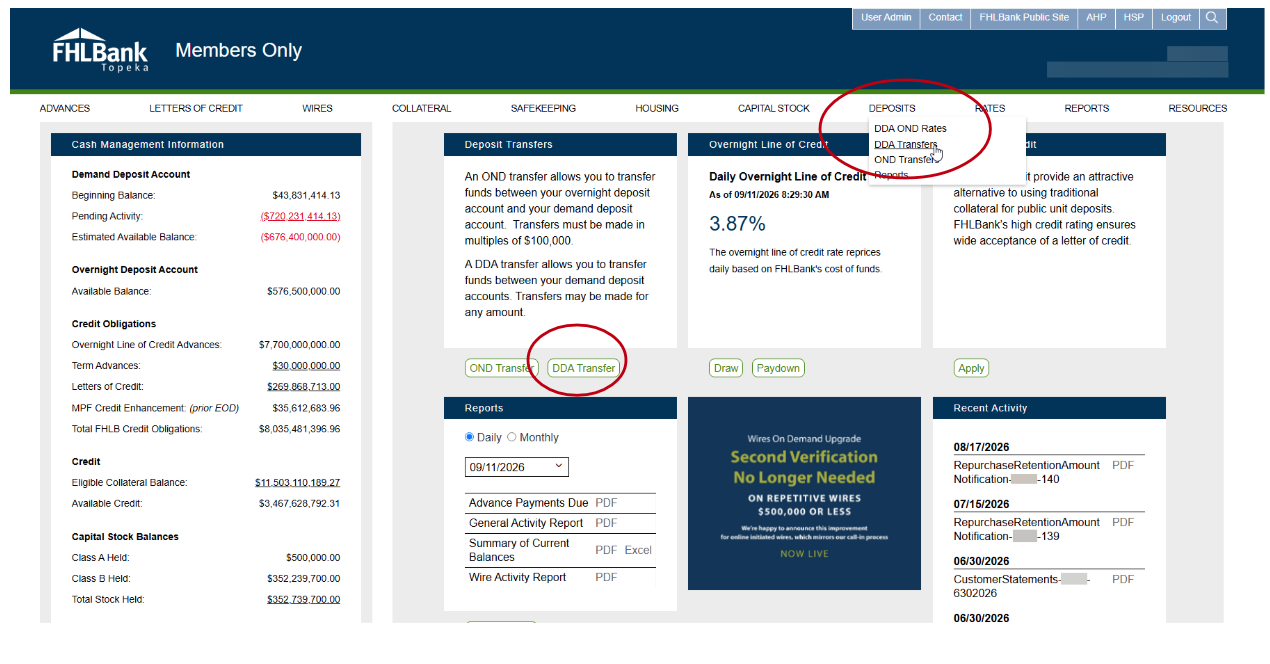Click the search magnifier icon
Image resolution: width=1270 pixels, height=664 pixels.
1212,18
